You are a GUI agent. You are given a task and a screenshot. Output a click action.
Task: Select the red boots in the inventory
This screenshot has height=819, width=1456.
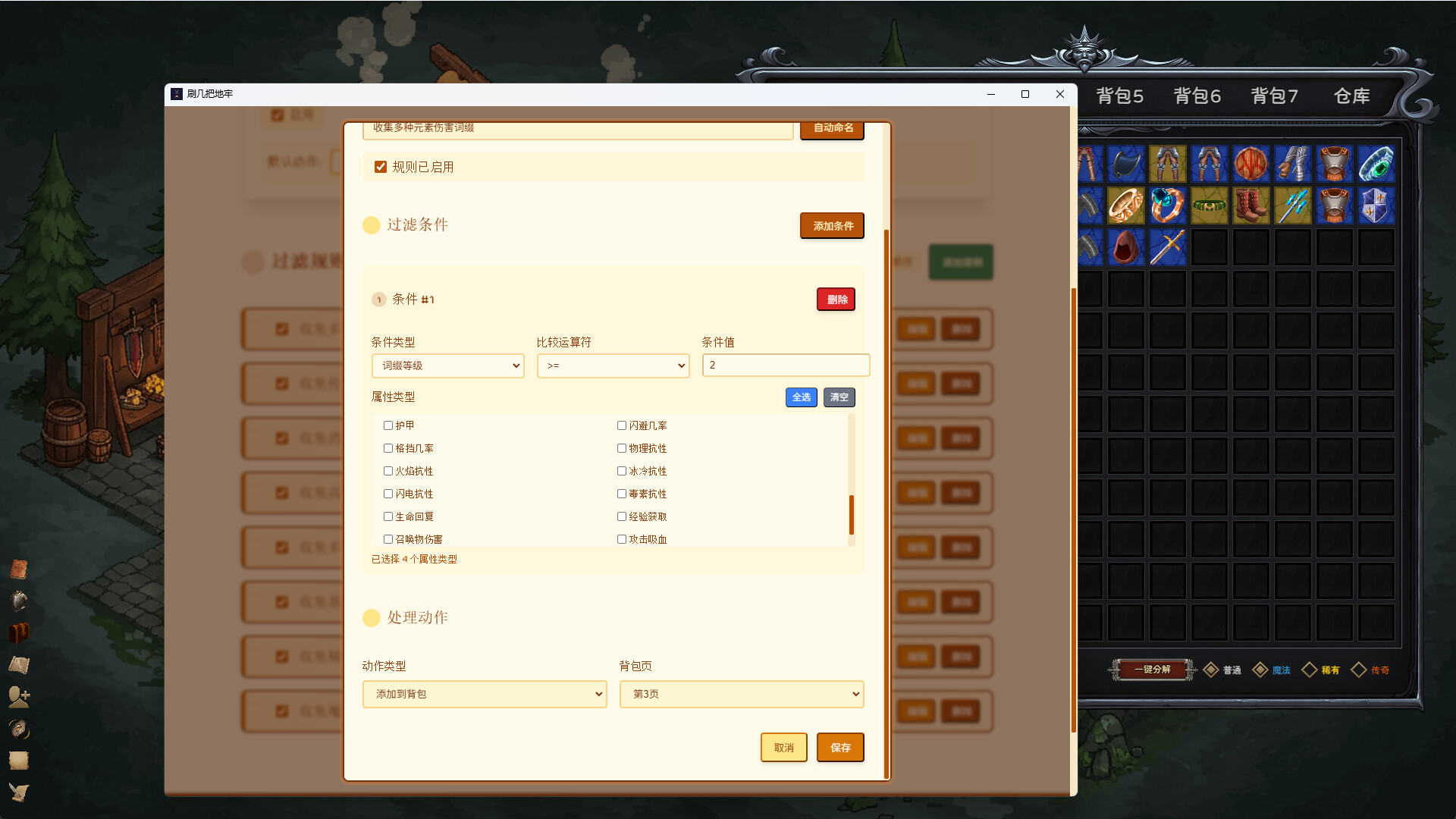(x=1250, y=205)
